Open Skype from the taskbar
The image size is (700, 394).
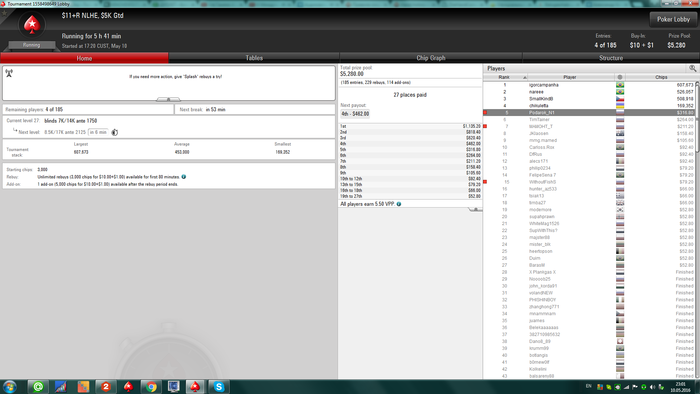(x=218, y=386)
